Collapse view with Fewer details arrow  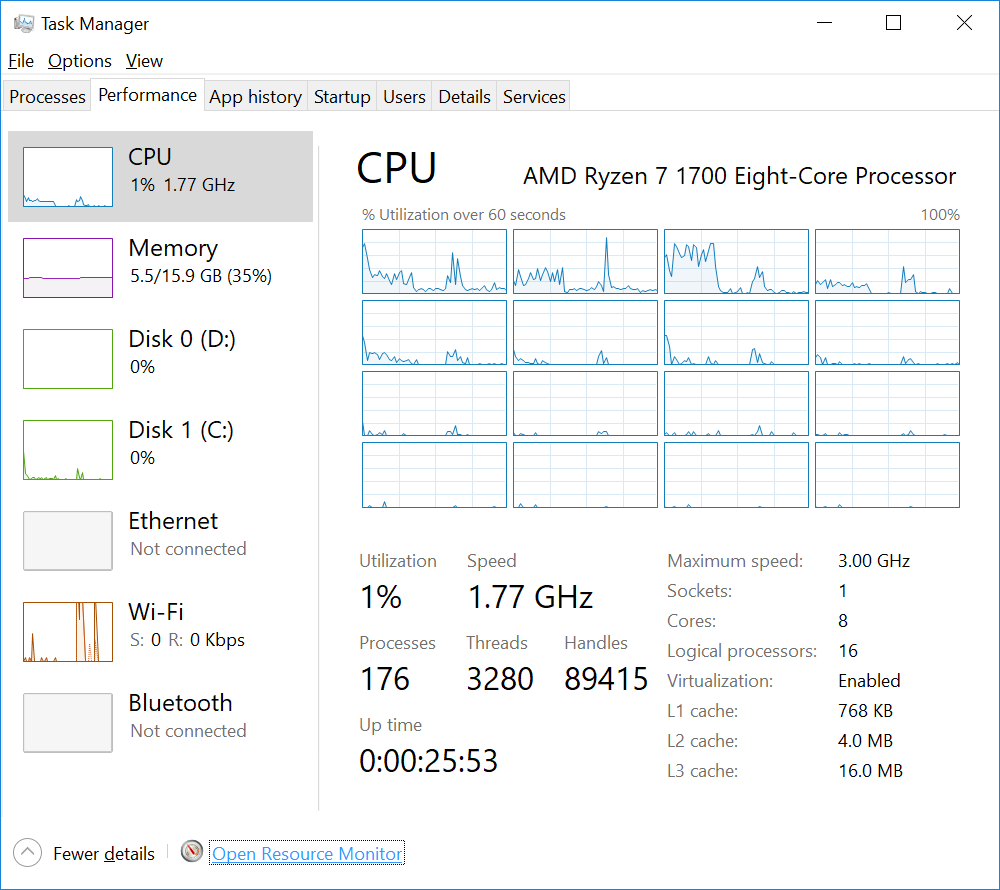point(27,853)
